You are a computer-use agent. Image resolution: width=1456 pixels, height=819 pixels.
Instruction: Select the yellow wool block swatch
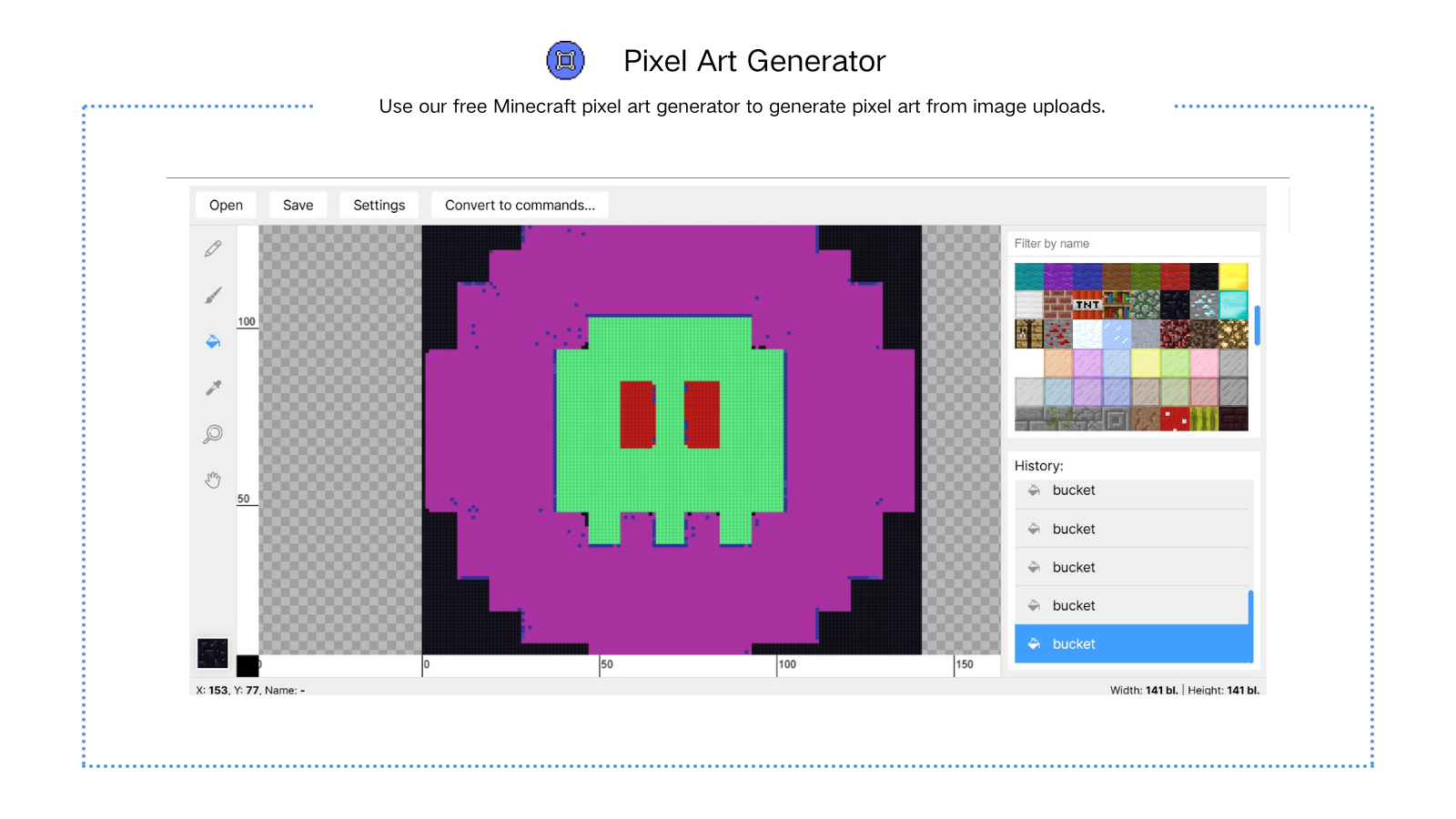click(1233, 276)
